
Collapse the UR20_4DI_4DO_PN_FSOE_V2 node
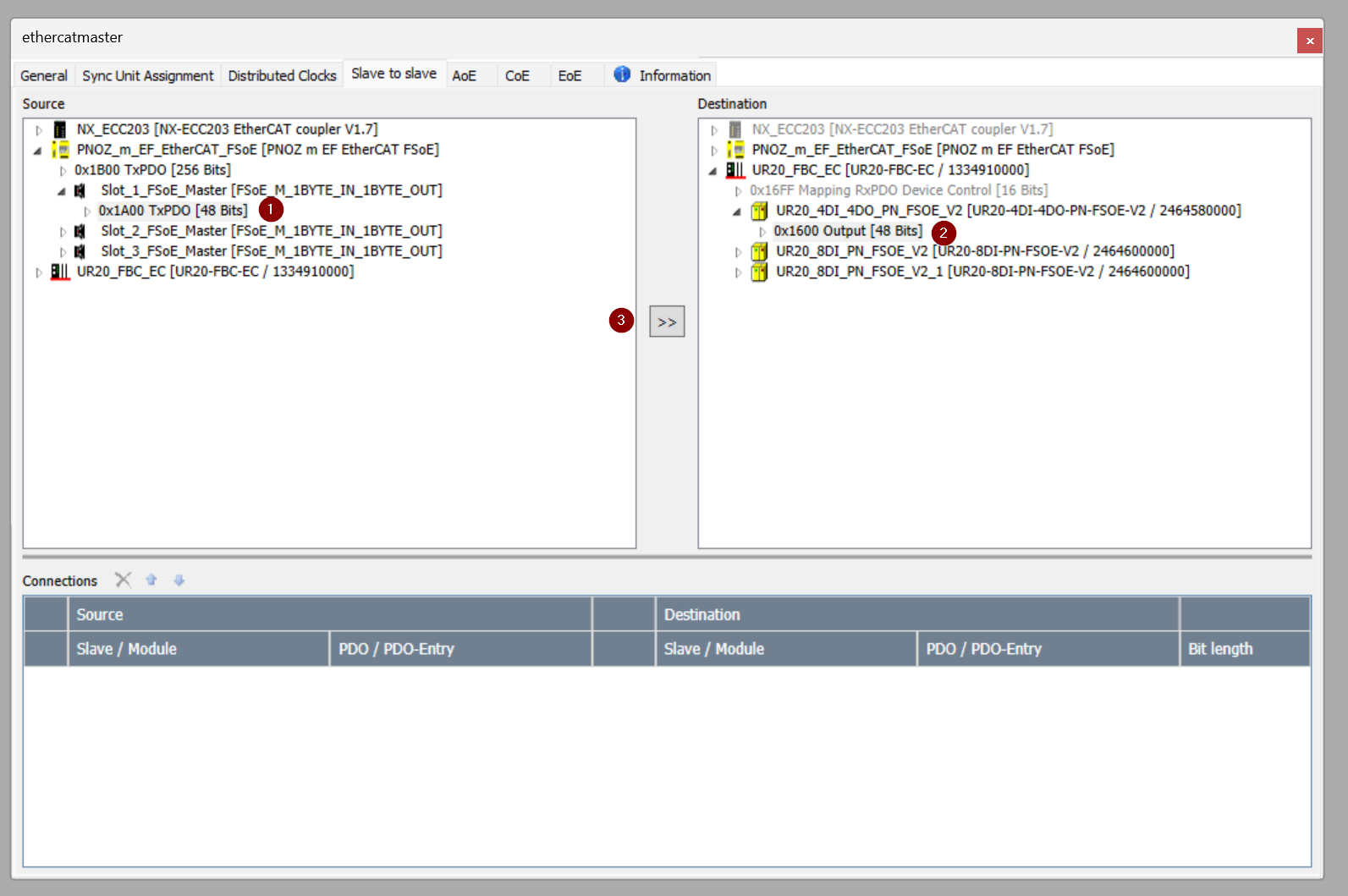click(x=737, y=212)
